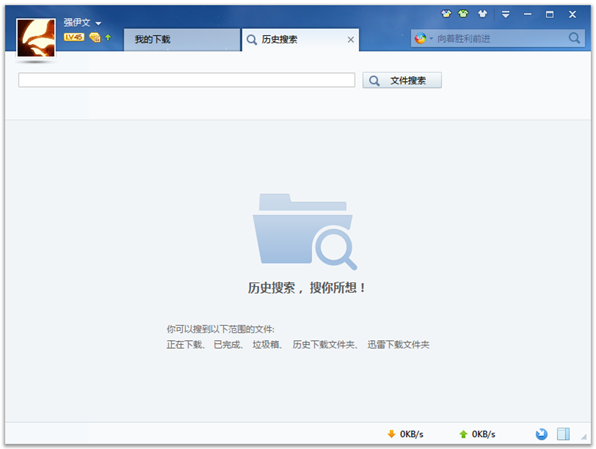Click the download speed indicator

[405, 434]
